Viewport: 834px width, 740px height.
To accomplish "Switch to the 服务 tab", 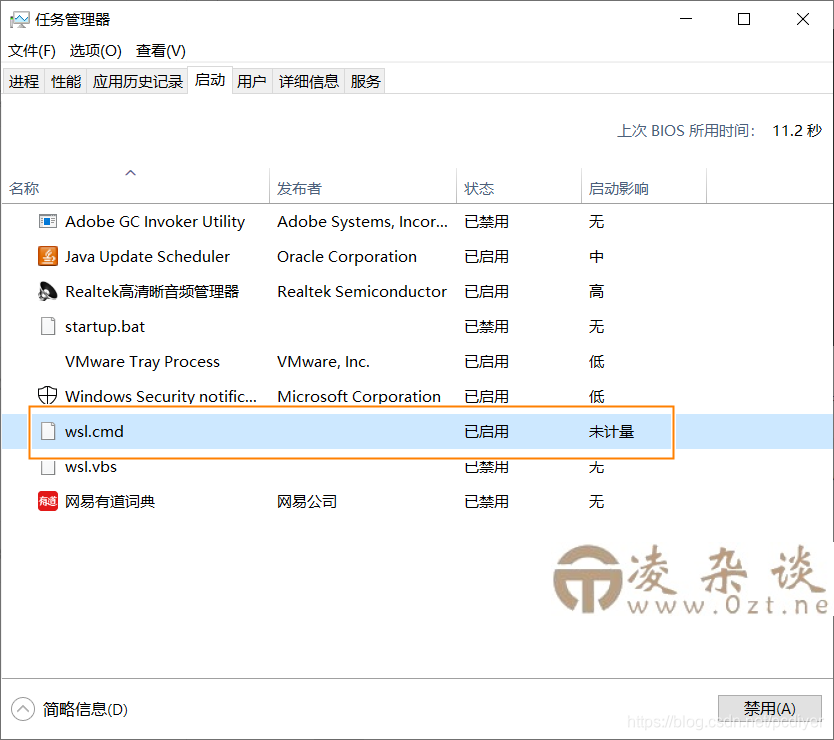I will pyautogui.click(x=365, y=81).
